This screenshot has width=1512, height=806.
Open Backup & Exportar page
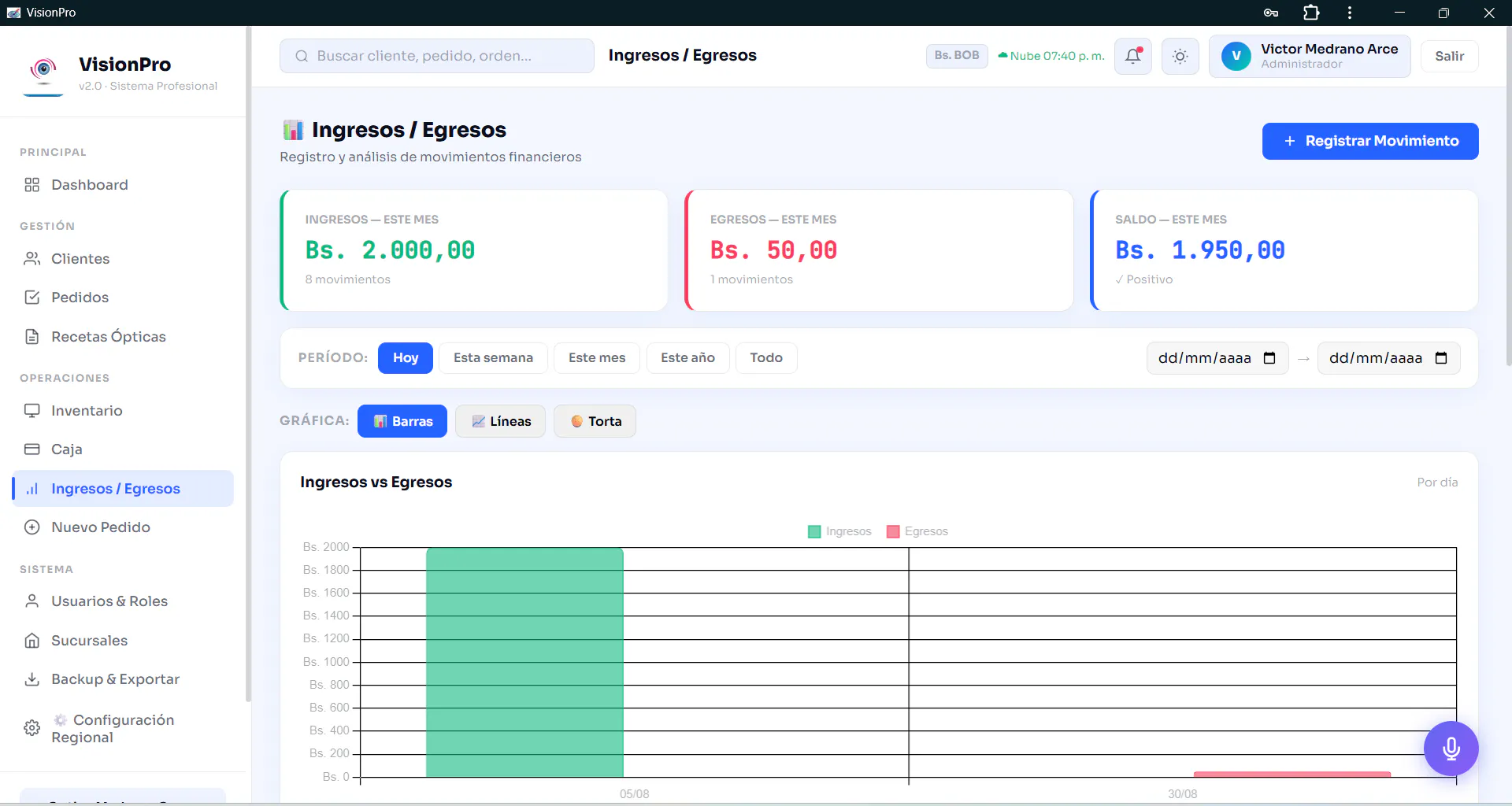click(123, 679)
